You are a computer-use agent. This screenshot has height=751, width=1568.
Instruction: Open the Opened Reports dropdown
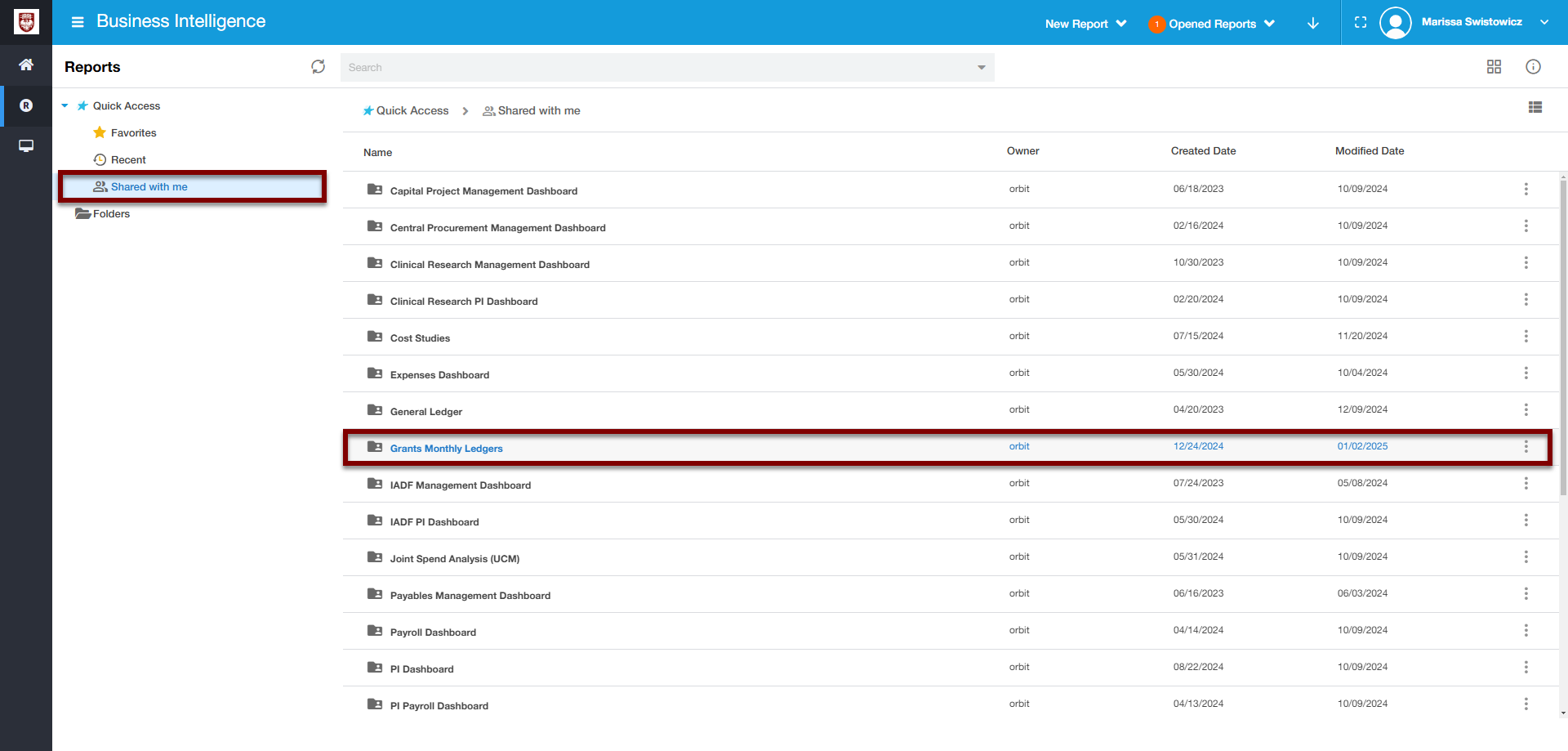point(1212,24)
